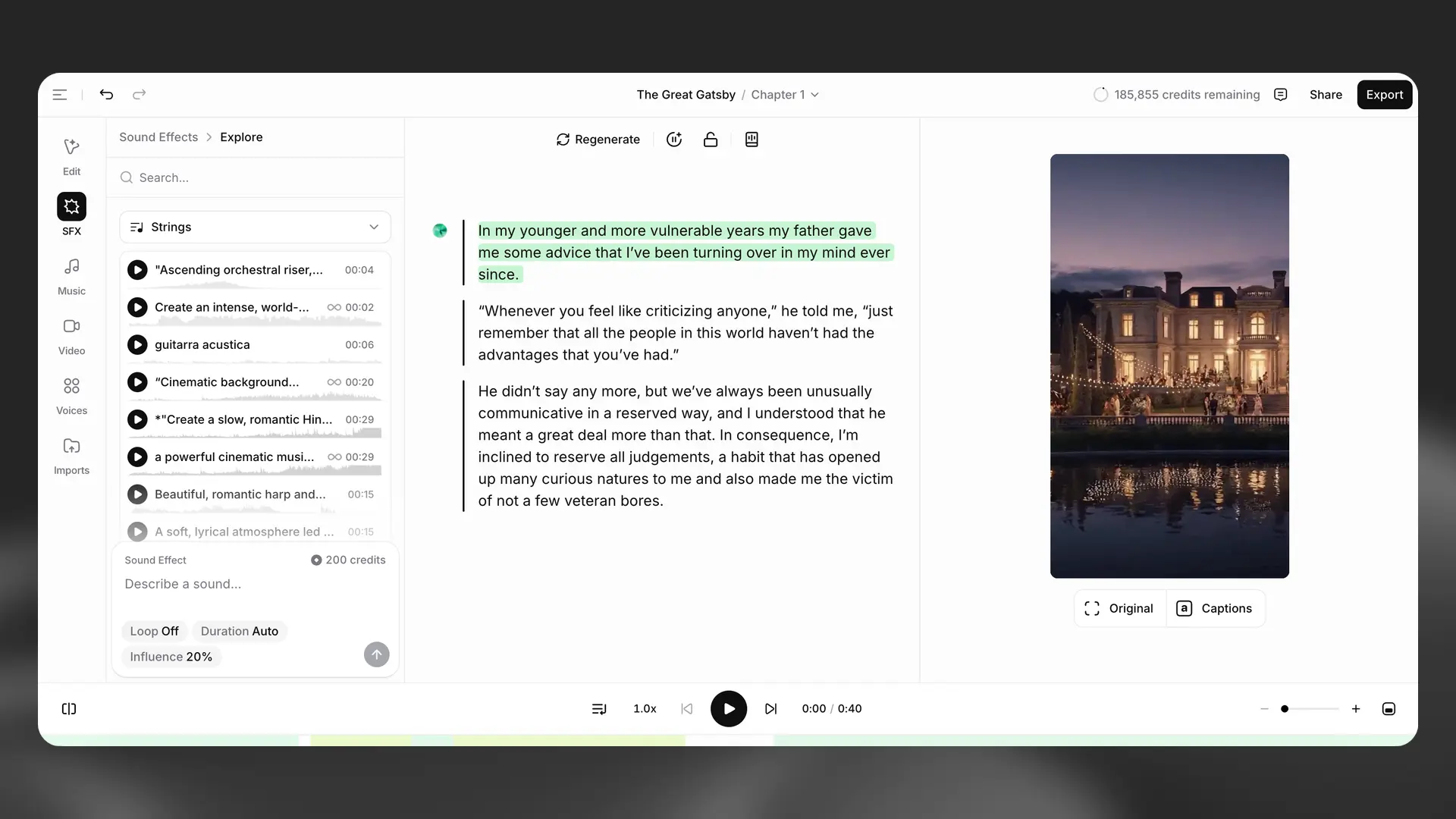The width and height of the screenshot is (1456, 819).
Task: Open the comments icon near Share
Action: pos(1281,95)
